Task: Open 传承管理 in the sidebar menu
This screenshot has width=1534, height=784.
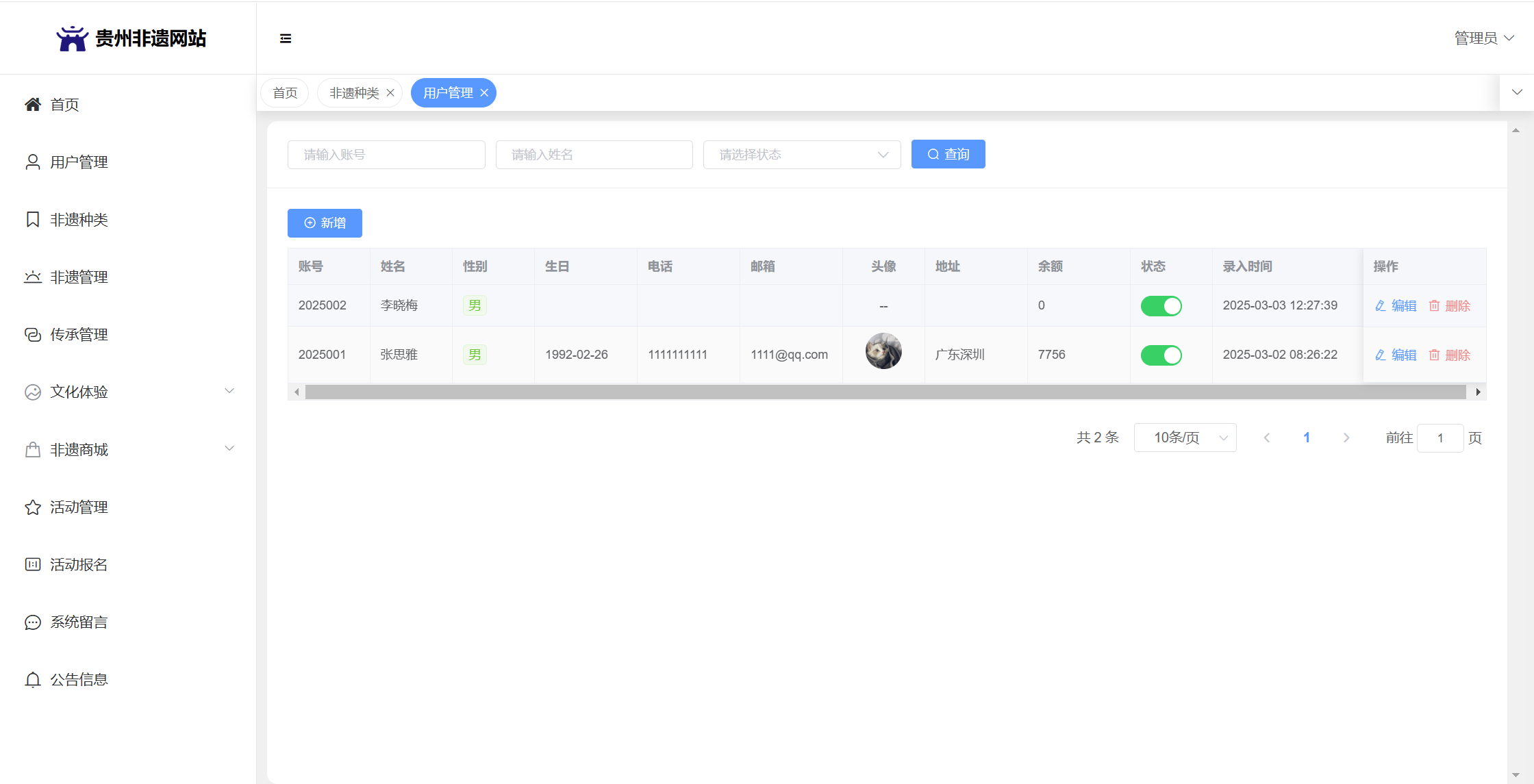Action: pyautogui.click(x=79, y=334)
